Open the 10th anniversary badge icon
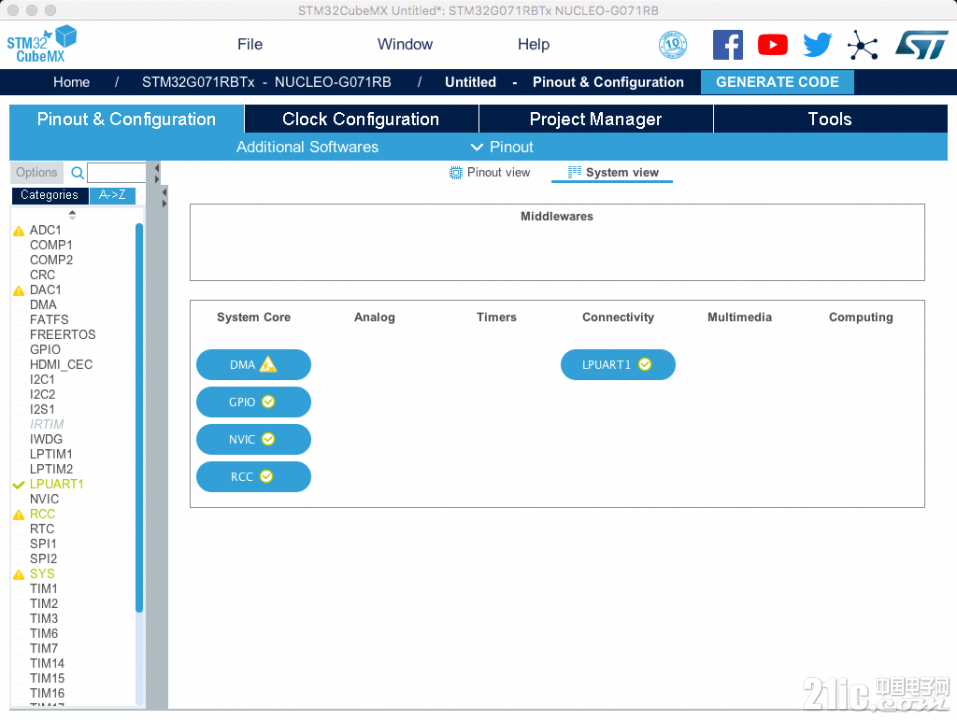The width and height of the screenshot is (957, 720). click(673, 45)
